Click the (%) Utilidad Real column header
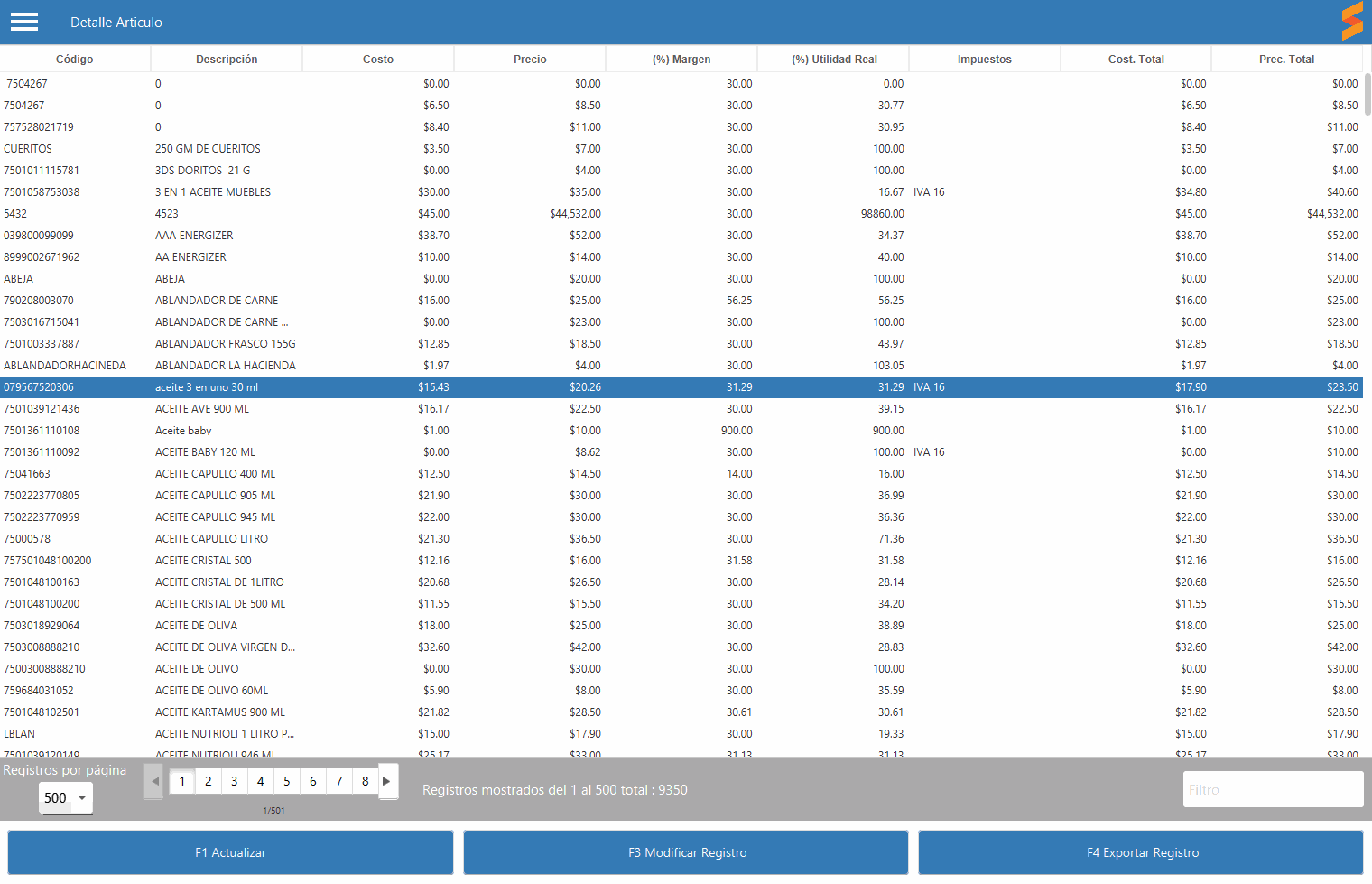Screen dimensions: 1372x884 (834, 60)
